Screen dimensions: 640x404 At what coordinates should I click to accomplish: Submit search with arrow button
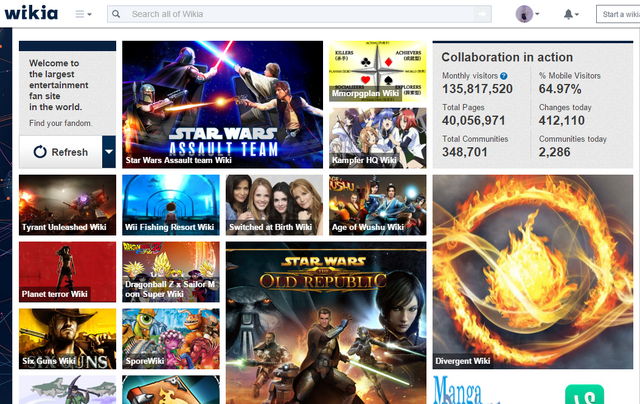coord(482,14)
